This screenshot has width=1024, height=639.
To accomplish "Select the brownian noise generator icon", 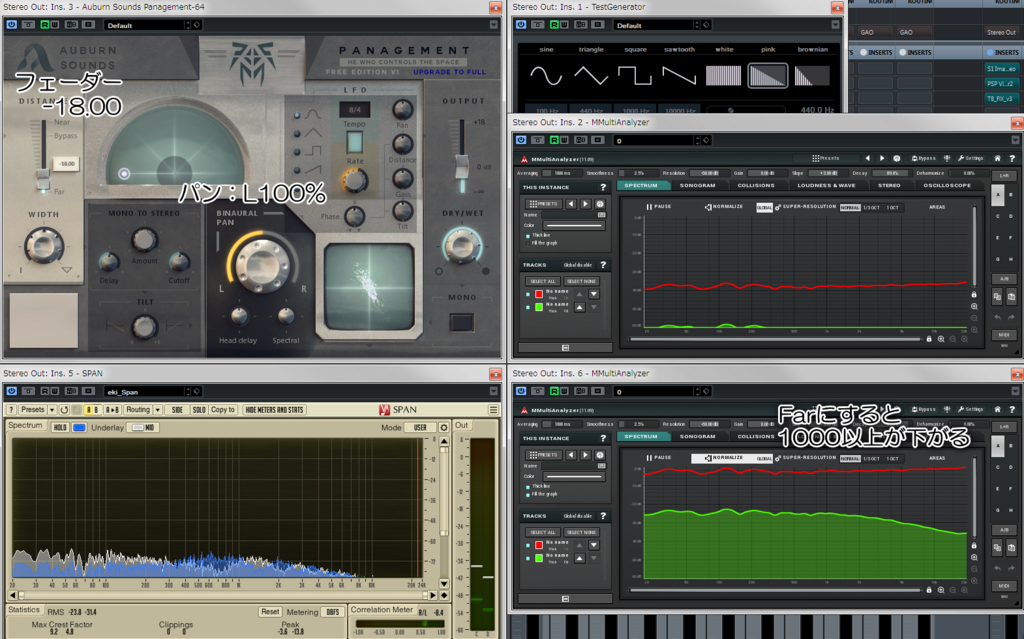I will (812, 75).
